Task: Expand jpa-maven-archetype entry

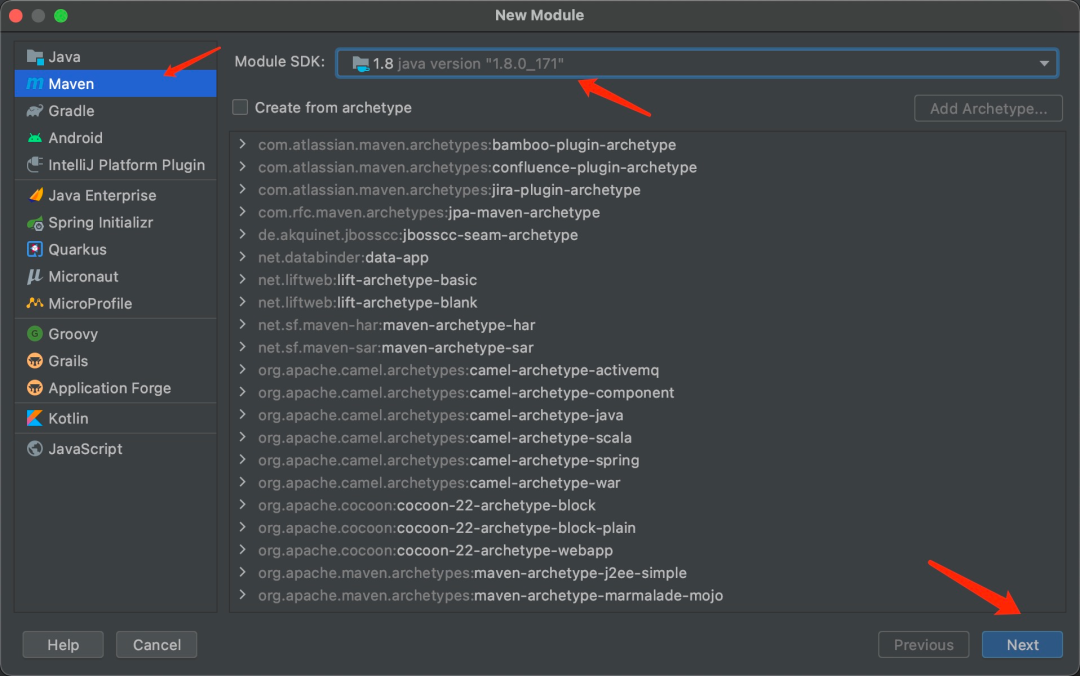Action: pyautogui.click(x=242, y=212)
